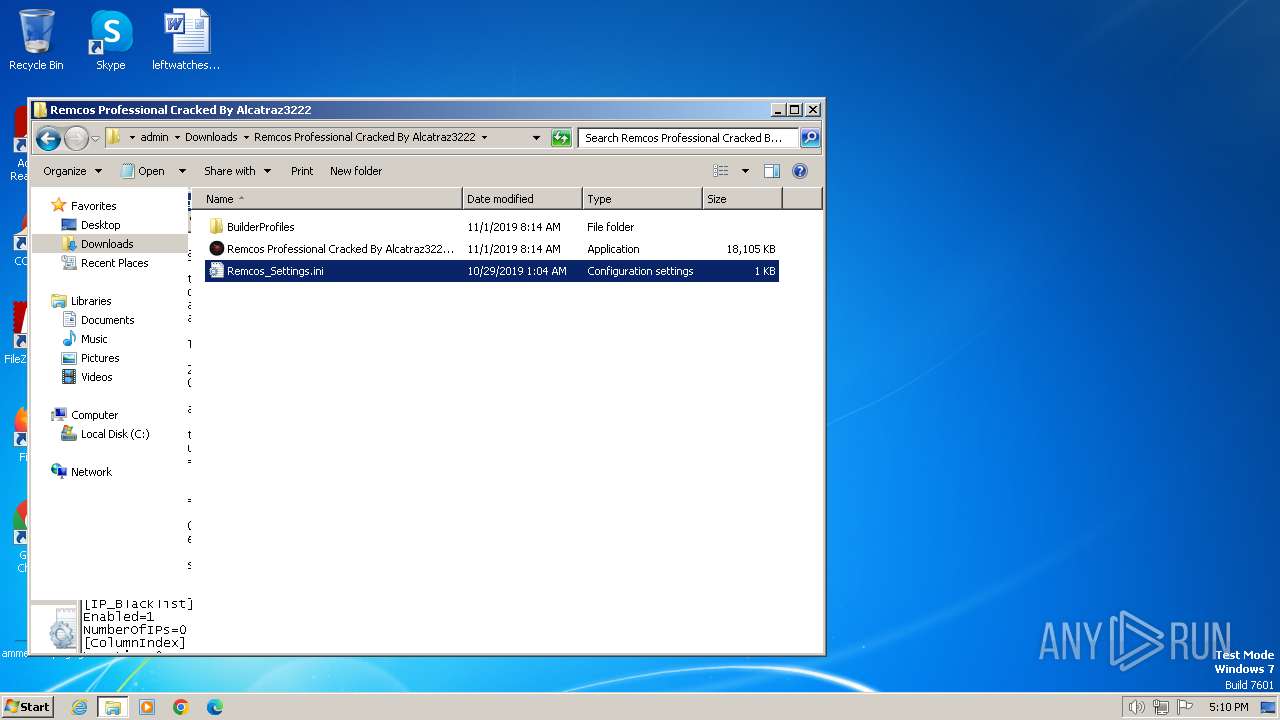This screenshot has width=1280, height=720.
Task: Click the Refresh button beside address bar
Action: click(561, 138)
